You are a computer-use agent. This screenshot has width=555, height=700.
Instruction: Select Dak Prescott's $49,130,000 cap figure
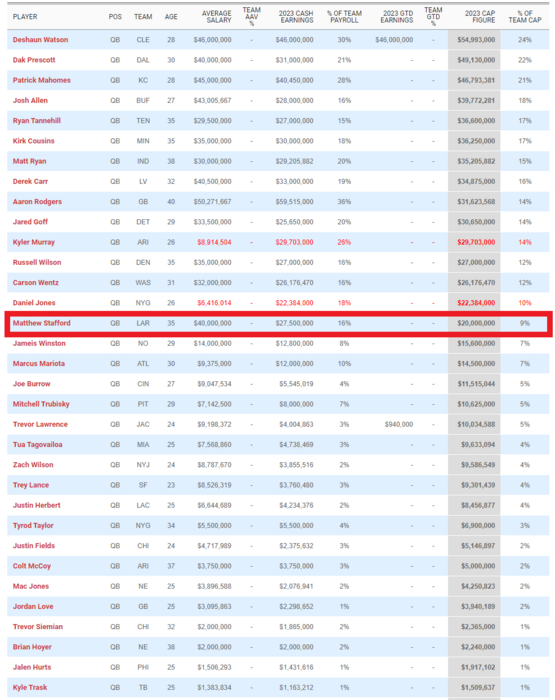[476, 60]
